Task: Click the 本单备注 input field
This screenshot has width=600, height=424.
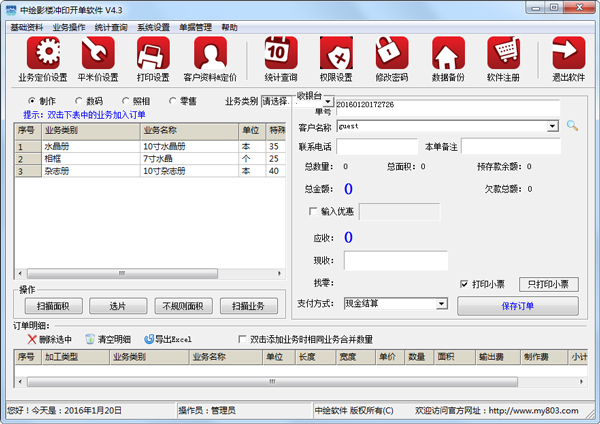Action: point(510,147)
